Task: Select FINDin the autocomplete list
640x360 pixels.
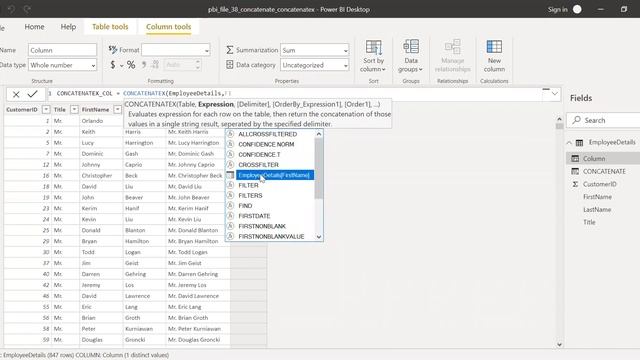Action: click(x=245, y=206)
